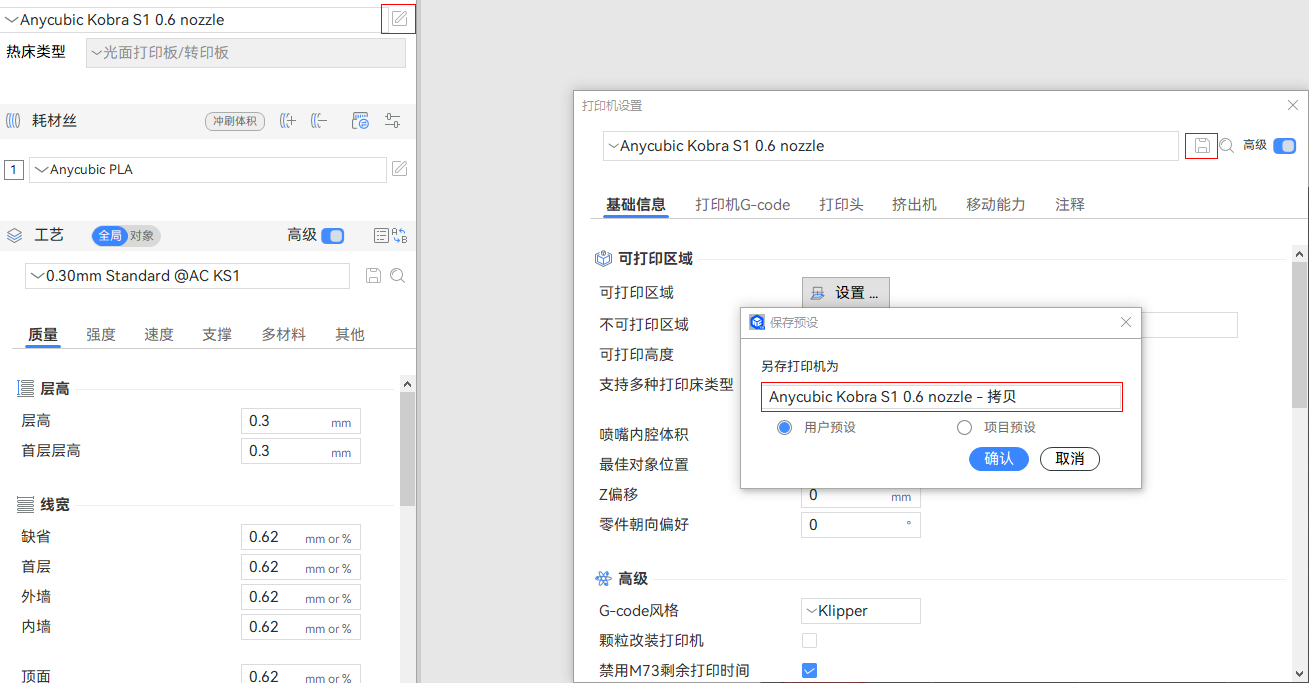This screenshot has width=1309, height=683.
Task: Open the 移动能力 tab
Action: click(996, 204)
